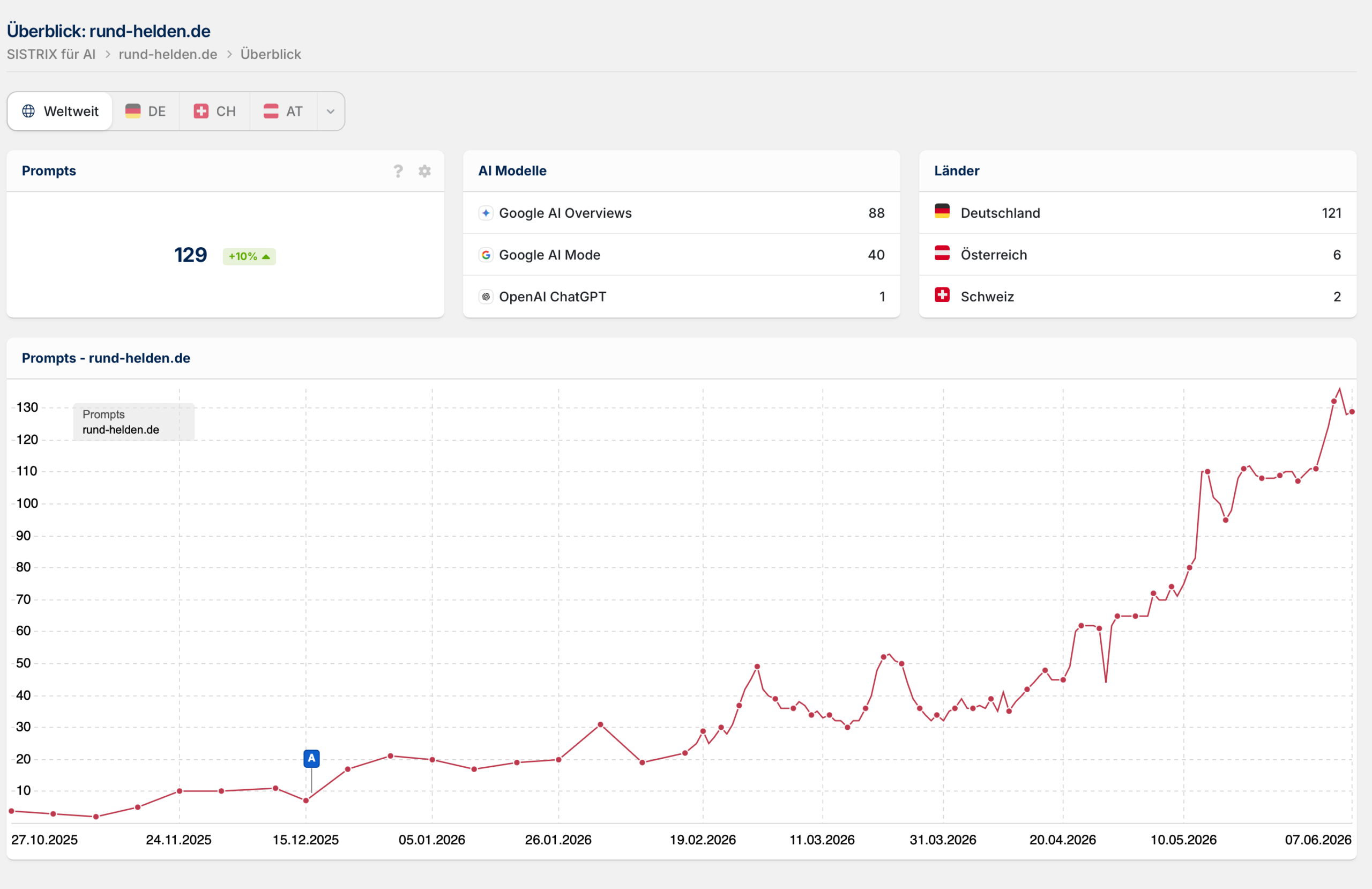Click the chart legend rund-helden.de entry
The image size is (1372, 889).
pyautogui.click(x=121, y=430)
